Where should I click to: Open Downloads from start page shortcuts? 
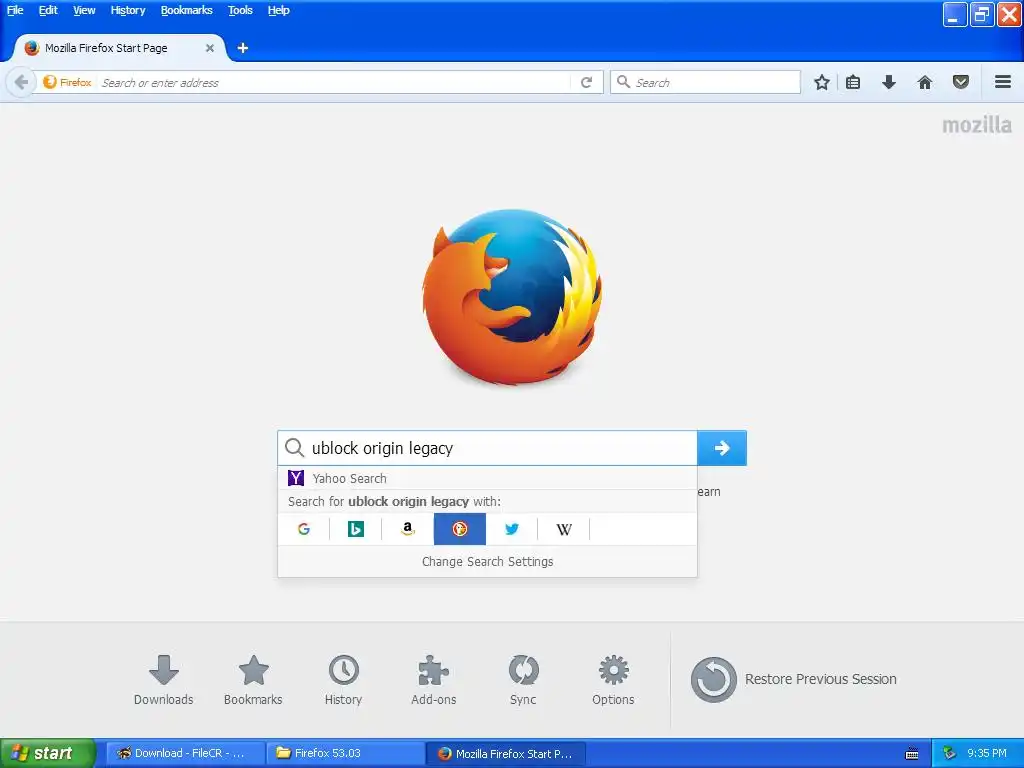click(163, 680)
